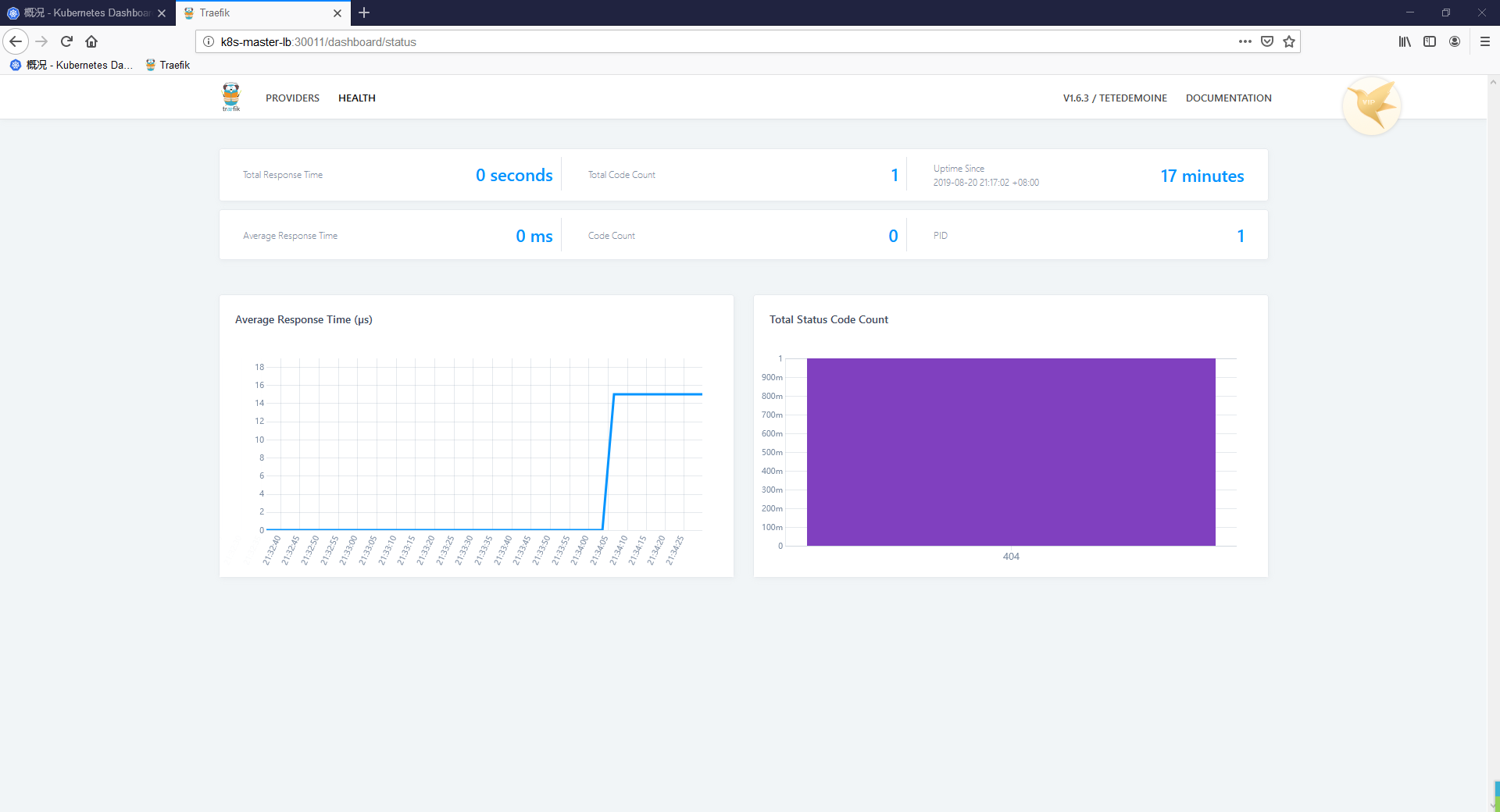Open Firefox account profile icon
The height and width of the screenshot is (812, 1500).
[1455, 41]
